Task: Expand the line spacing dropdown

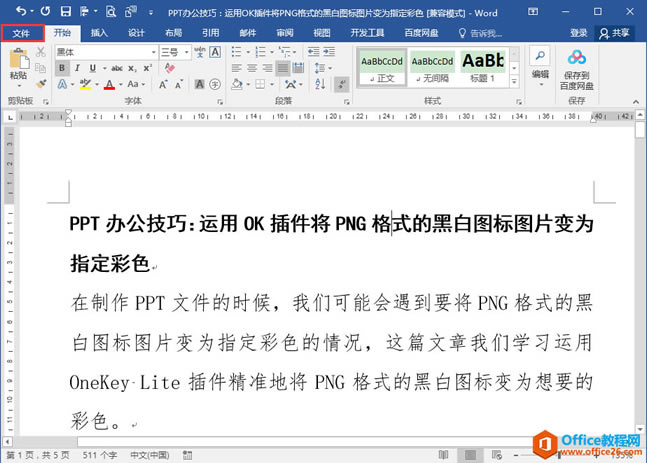Action: click(x=331, y=68)
